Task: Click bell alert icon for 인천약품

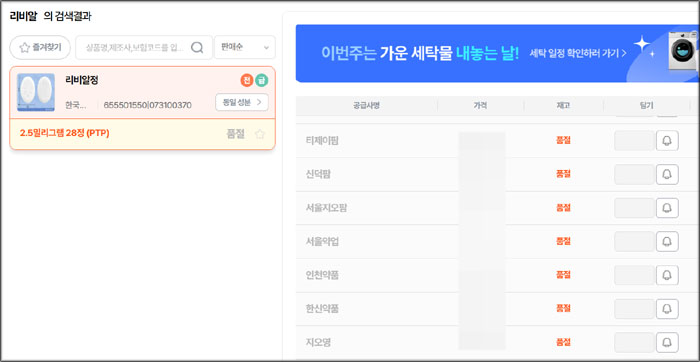Action: tap(667, 275)
